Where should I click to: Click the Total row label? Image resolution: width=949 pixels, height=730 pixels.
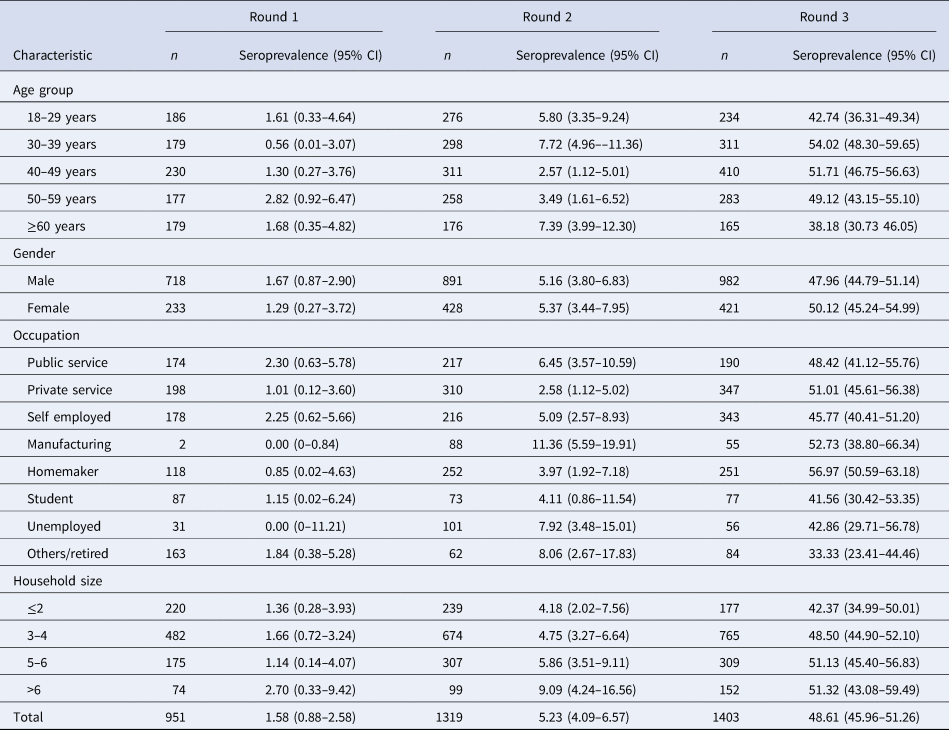click(x=29, y=717)
